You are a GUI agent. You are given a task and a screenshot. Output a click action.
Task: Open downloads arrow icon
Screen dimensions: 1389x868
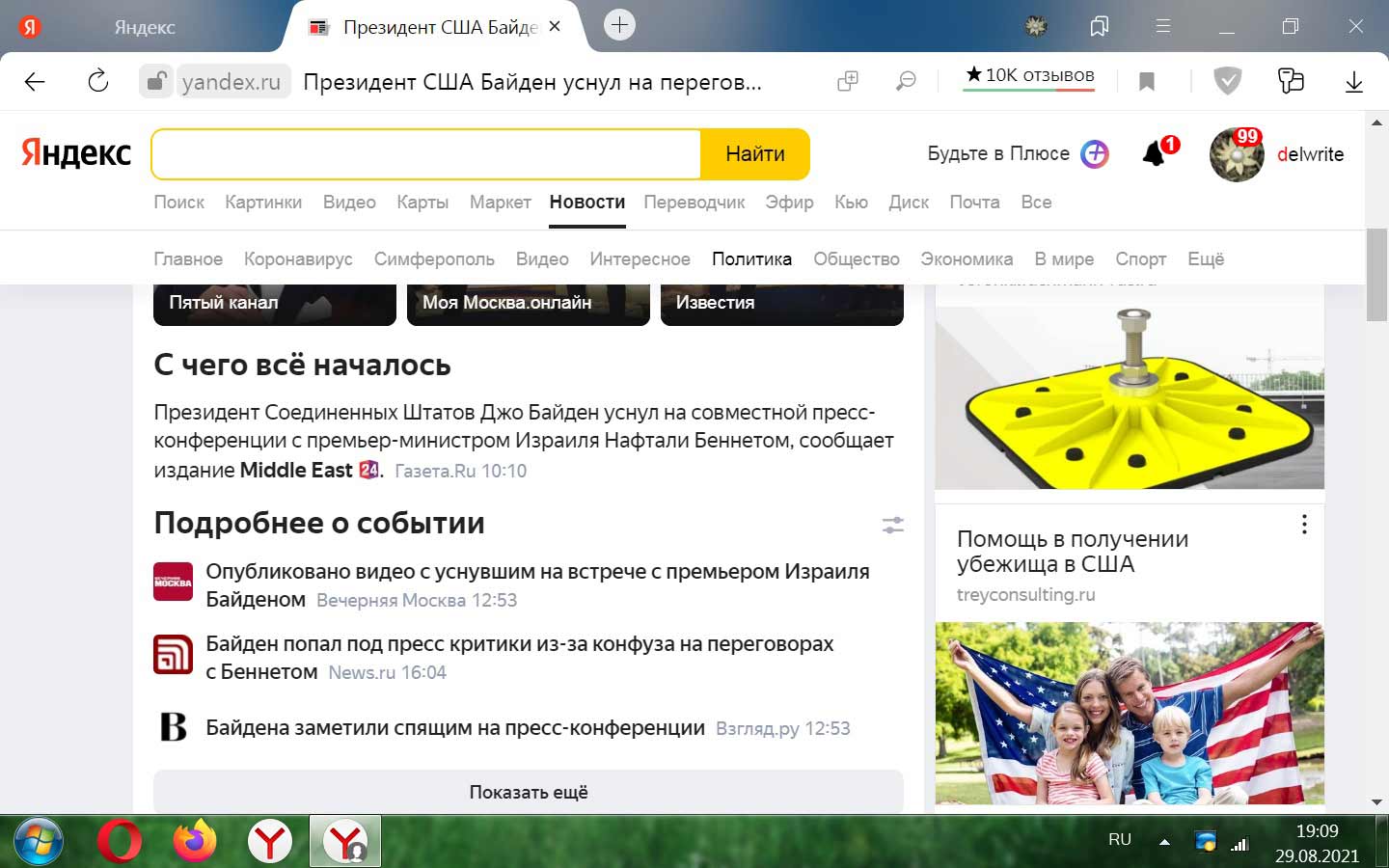click(1354, 82)
